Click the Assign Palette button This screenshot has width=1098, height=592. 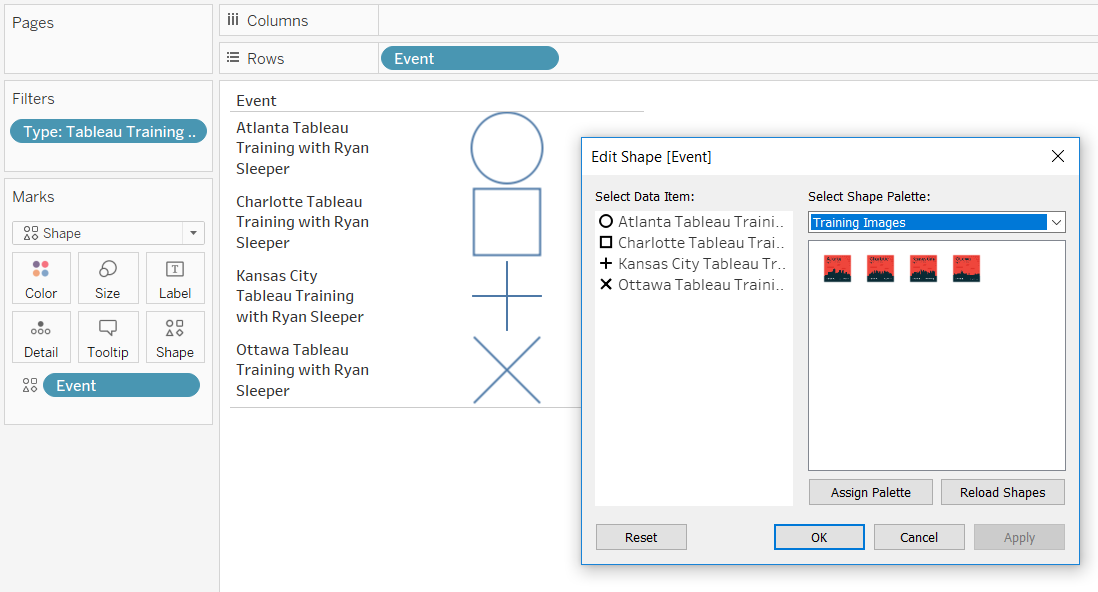click(870, 492)
